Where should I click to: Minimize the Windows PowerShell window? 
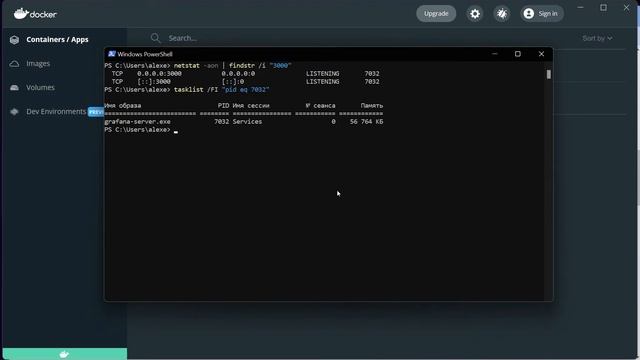tap(495, 54)
